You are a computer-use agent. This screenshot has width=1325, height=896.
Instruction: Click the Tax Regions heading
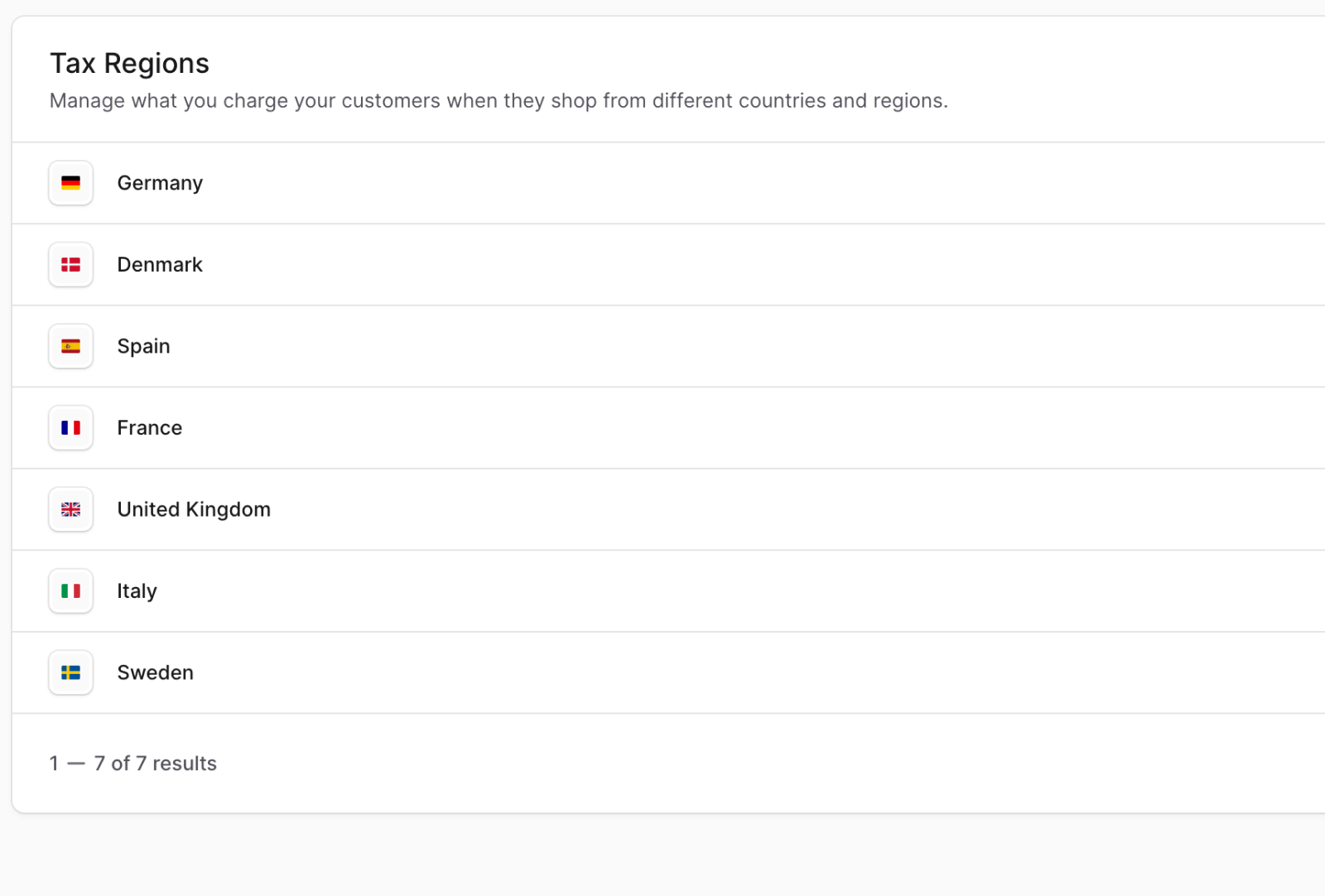point(129,63)
